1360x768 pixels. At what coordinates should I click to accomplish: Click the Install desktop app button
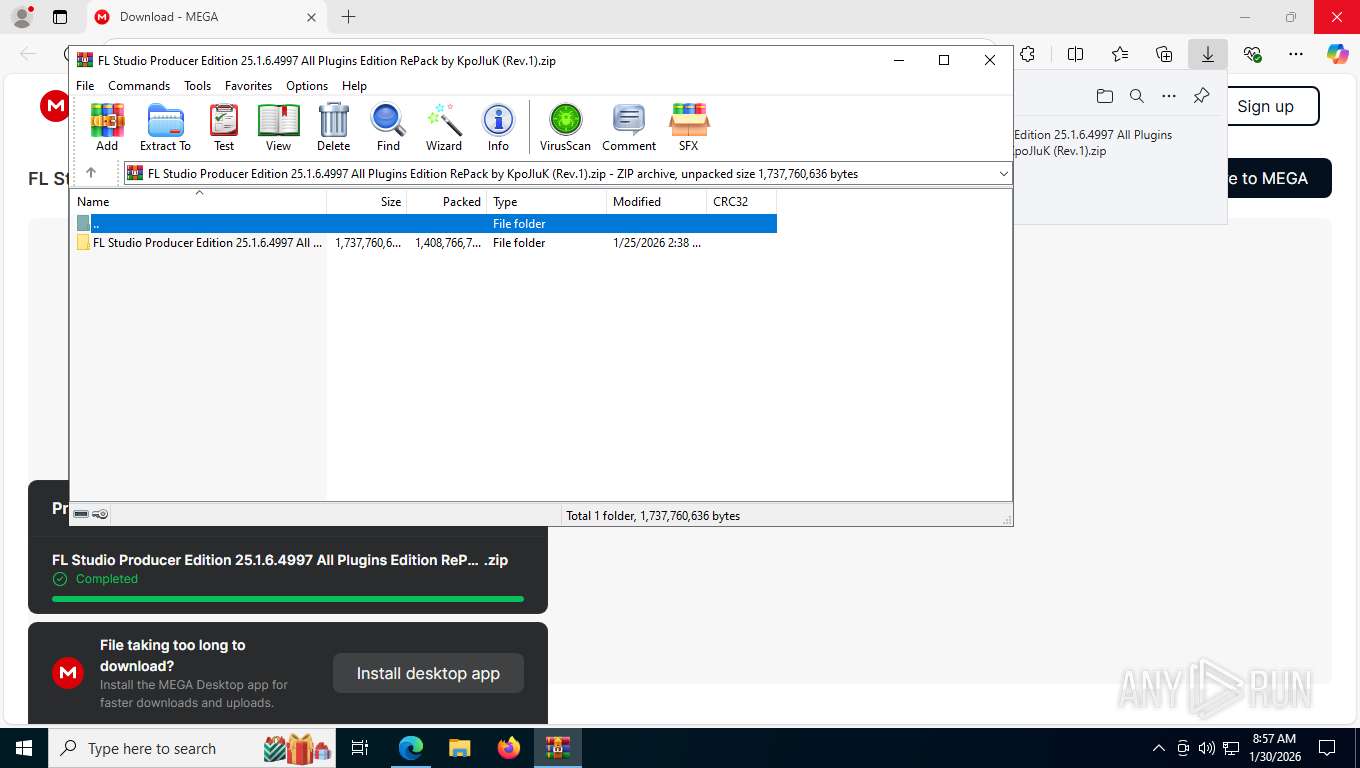[428, 673]
